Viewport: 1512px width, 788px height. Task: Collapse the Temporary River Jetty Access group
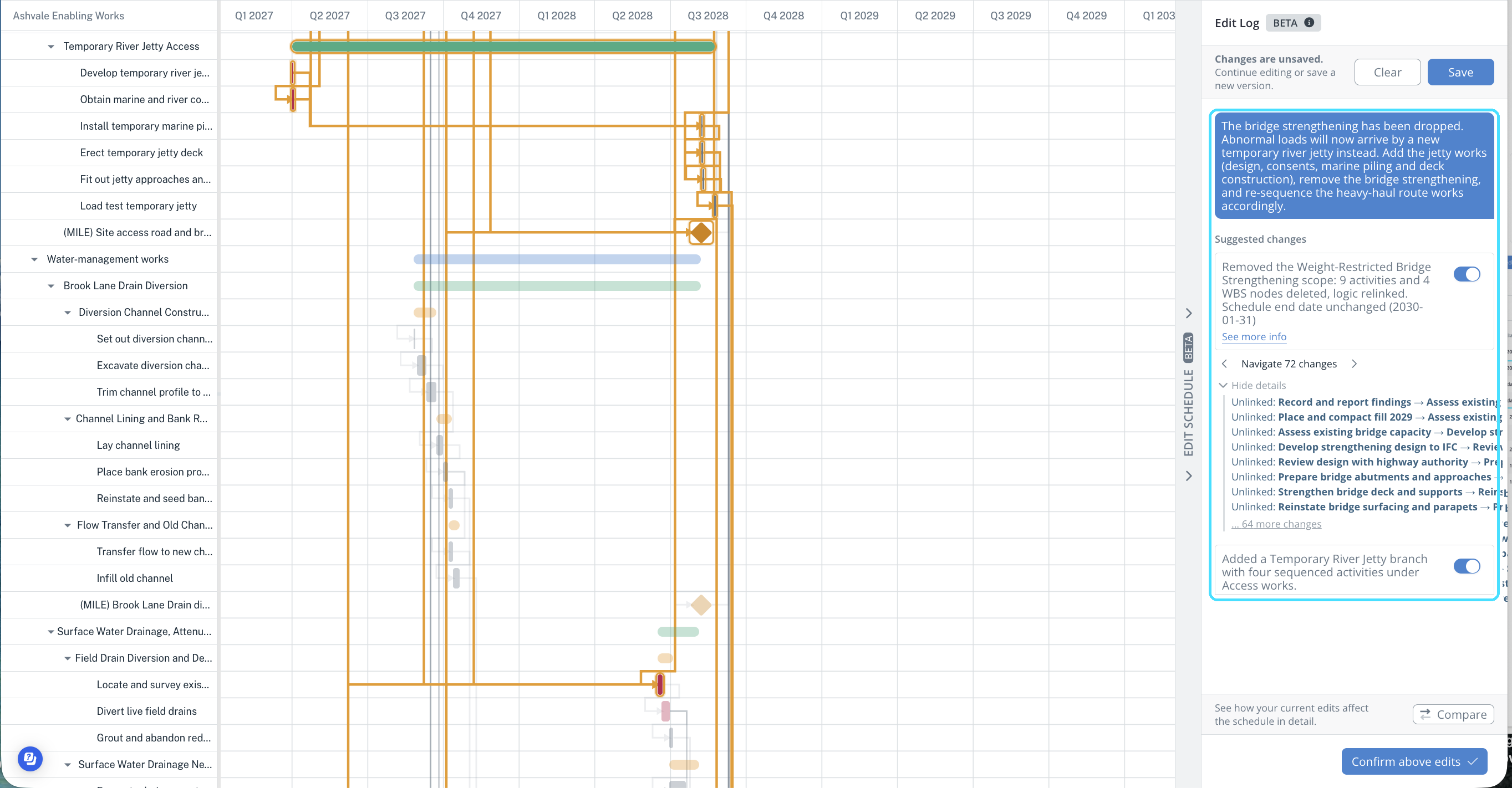pos(51,47)
